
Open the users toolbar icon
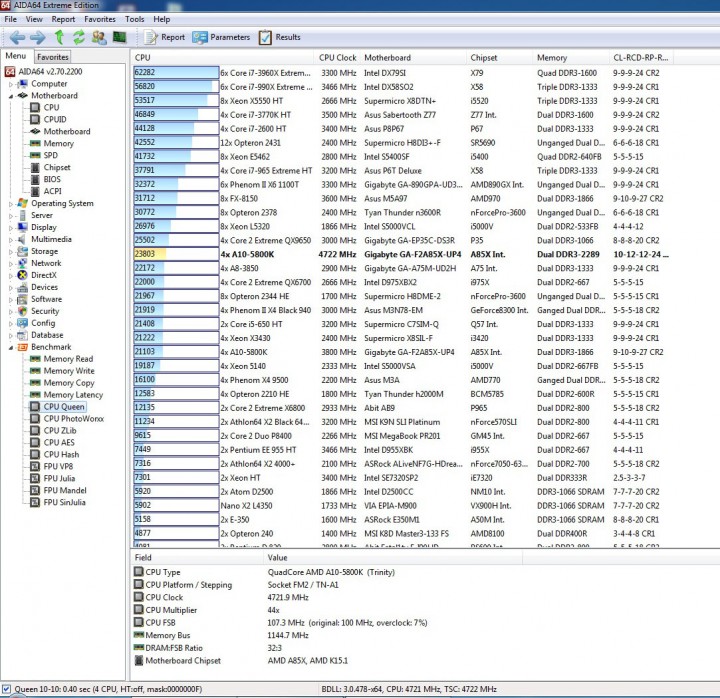99,37
